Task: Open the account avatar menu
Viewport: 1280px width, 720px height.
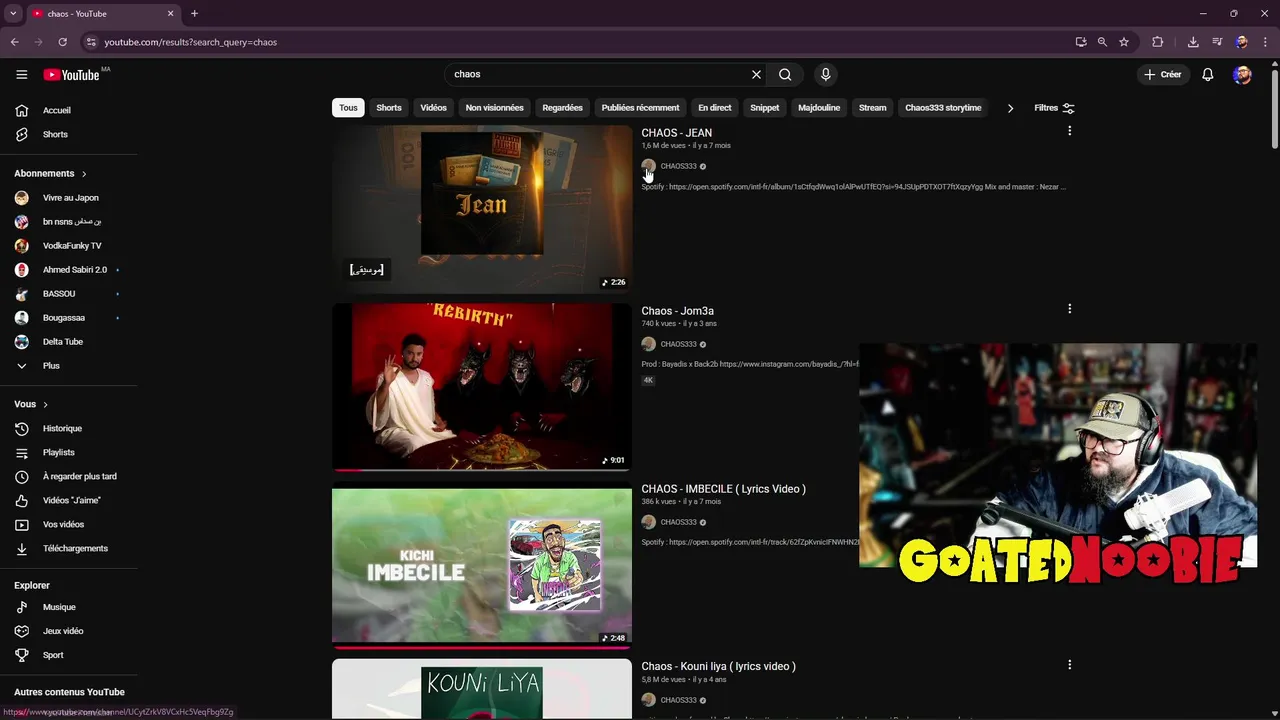Action: tap(1242, 74)
